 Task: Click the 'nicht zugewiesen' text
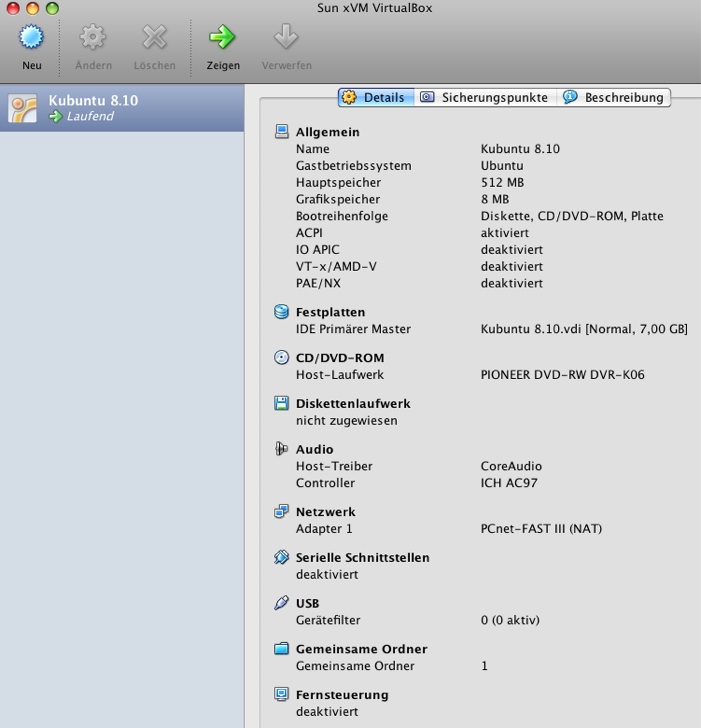point(346,421)
